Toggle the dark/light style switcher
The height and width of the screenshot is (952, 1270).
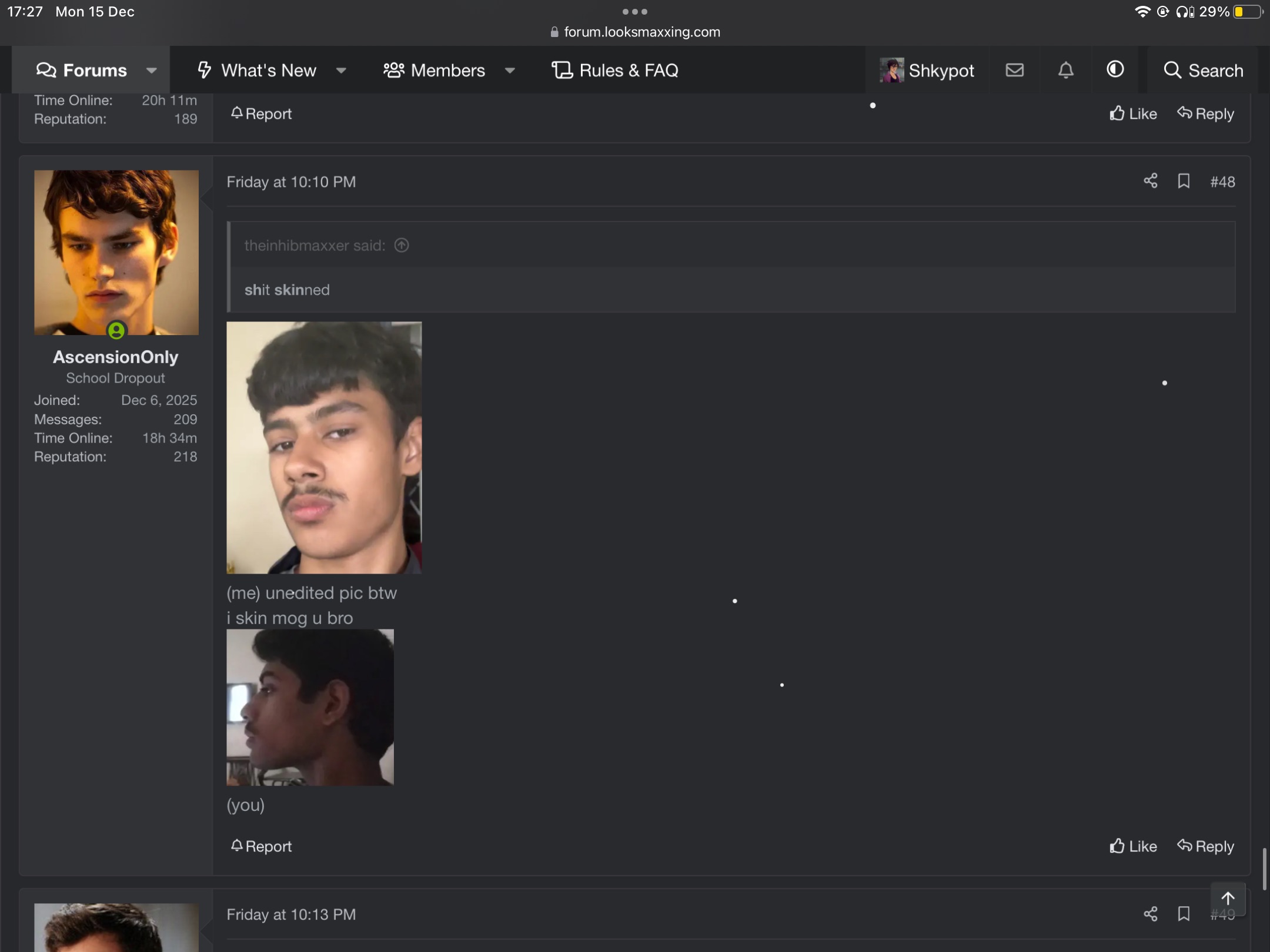click(x=1115, y=69)
